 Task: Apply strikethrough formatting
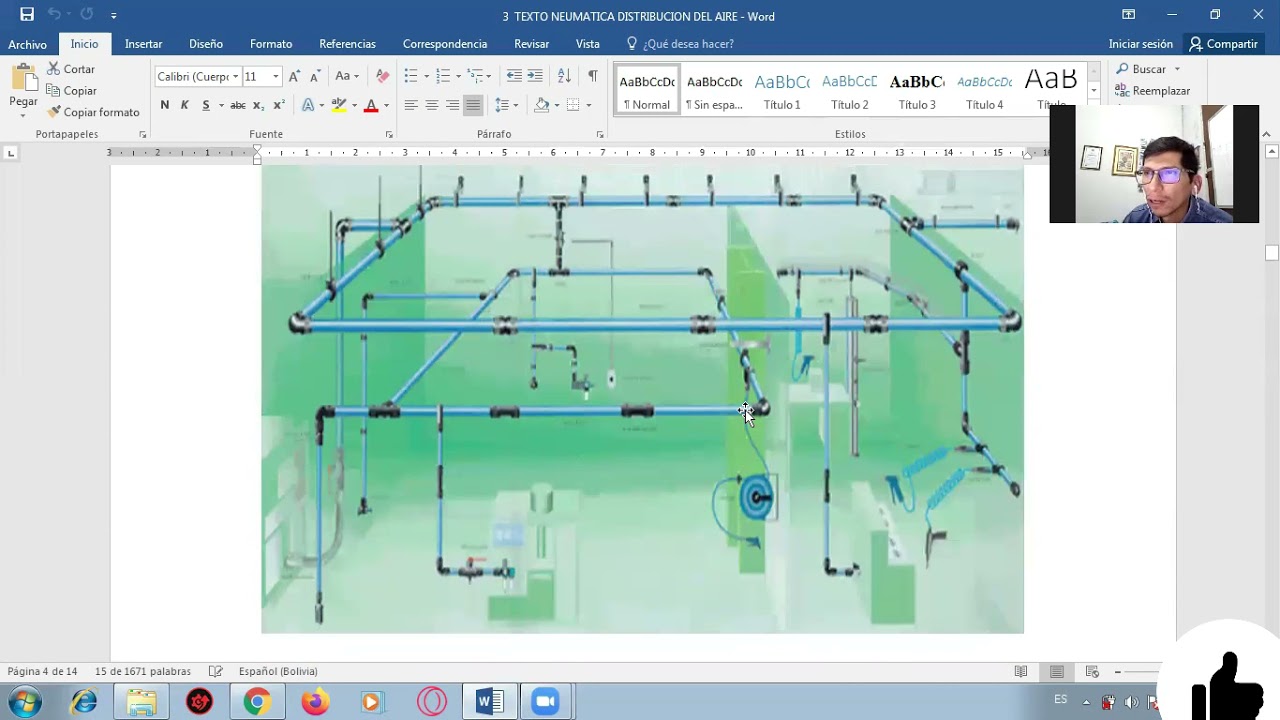click(237, 105)
